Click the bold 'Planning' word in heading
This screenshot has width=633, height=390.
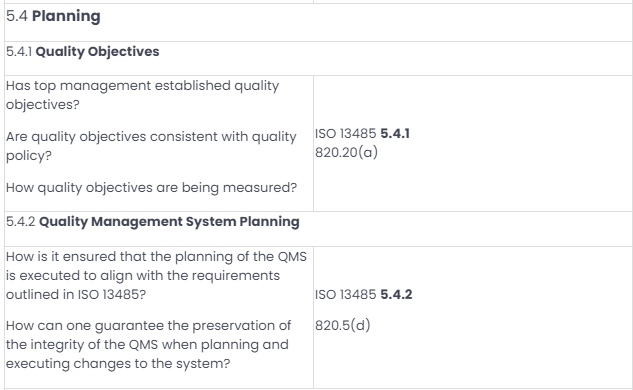coord(66,16)
